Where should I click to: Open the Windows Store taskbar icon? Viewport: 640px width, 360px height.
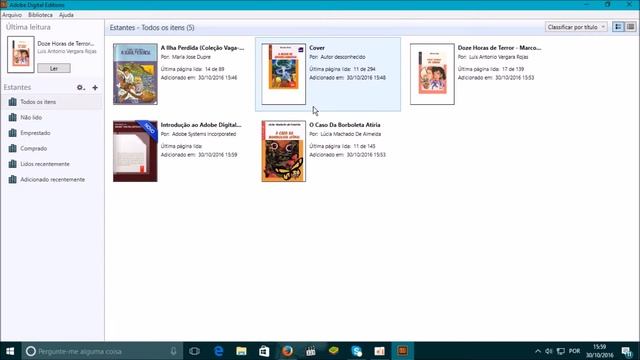click(264, 351)
